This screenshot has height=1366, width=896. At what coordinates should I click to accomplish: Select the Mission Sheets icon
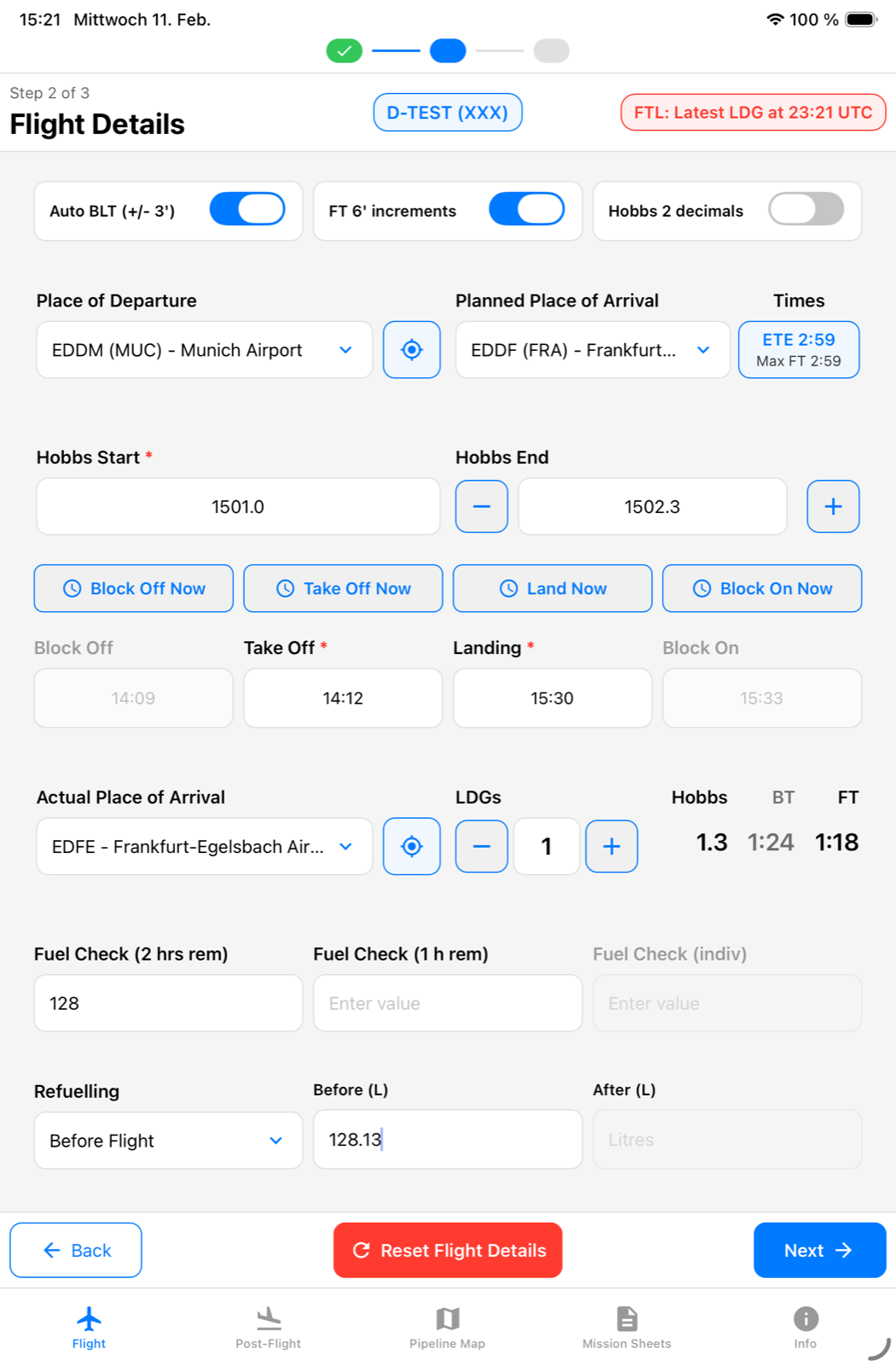[x=625, y=1319]
